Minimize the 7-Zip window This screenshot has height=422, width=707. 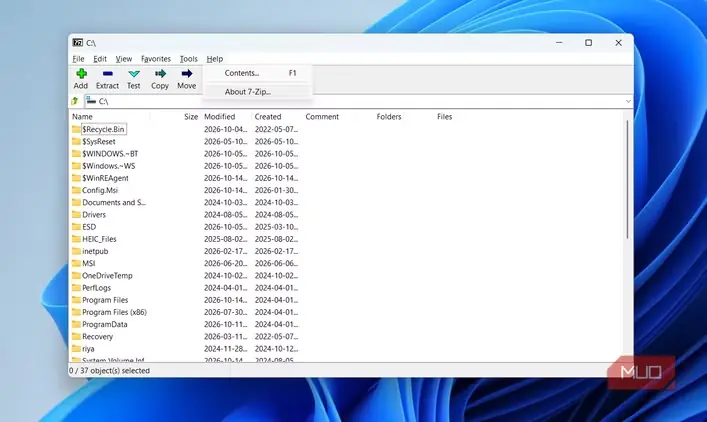559,42
